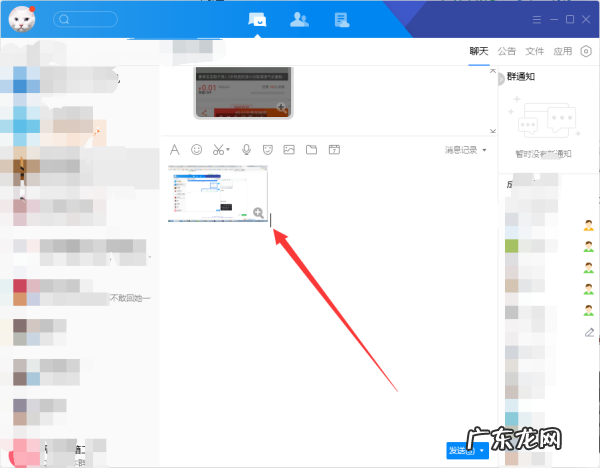Click the pasted screenshot thumbnail in input
This screenshot has width=600, height=468.
[218, 194]
